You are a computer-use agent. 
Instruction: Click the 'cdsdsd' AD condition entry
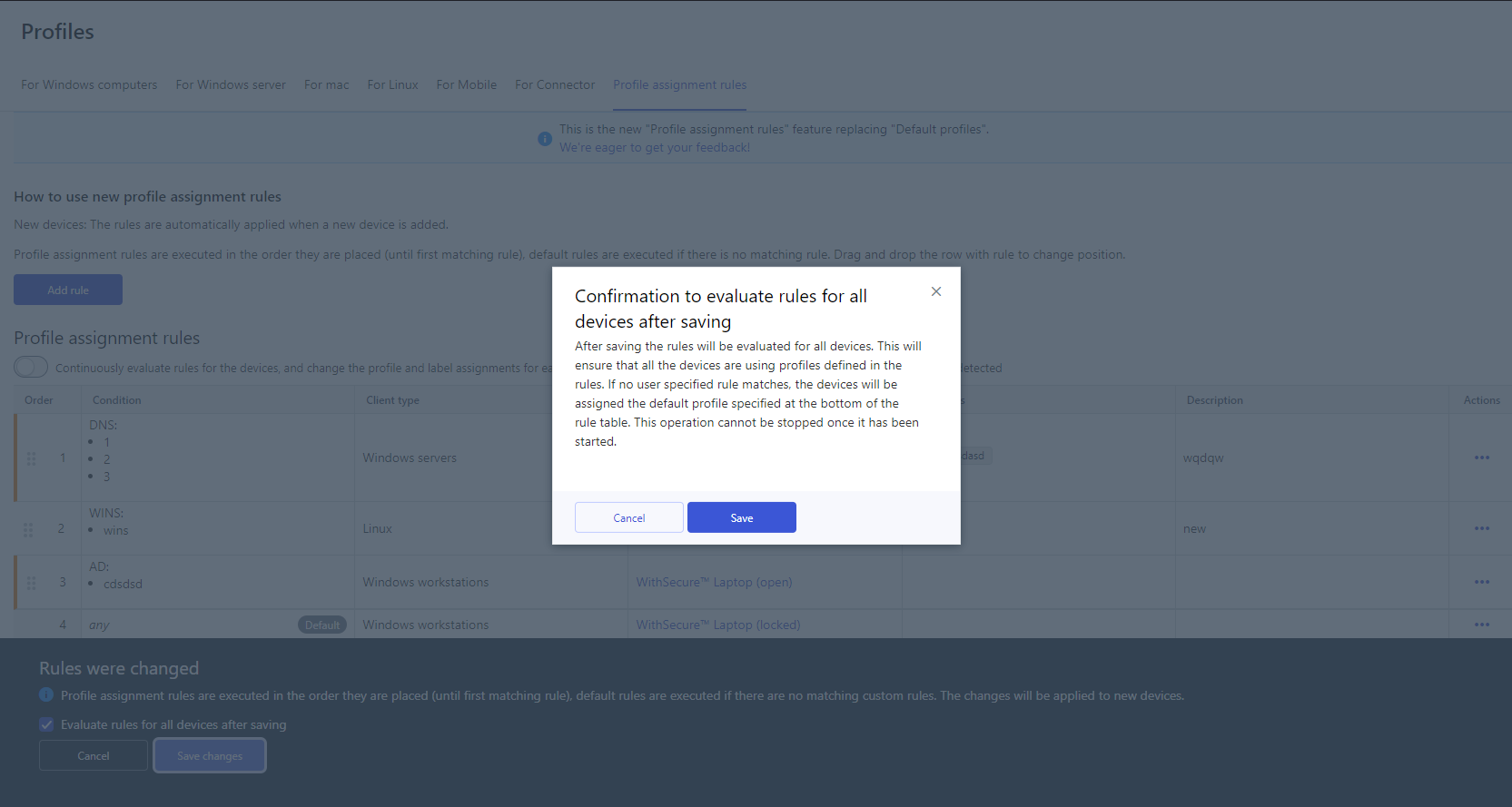pyautogui.click(x=123, y=584)
